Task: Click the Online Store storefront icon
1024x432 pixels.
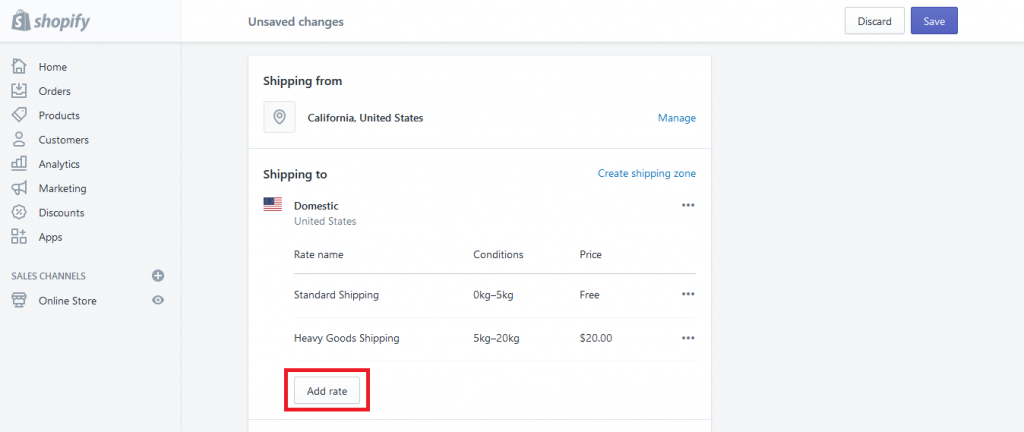Action: [19, 300]
